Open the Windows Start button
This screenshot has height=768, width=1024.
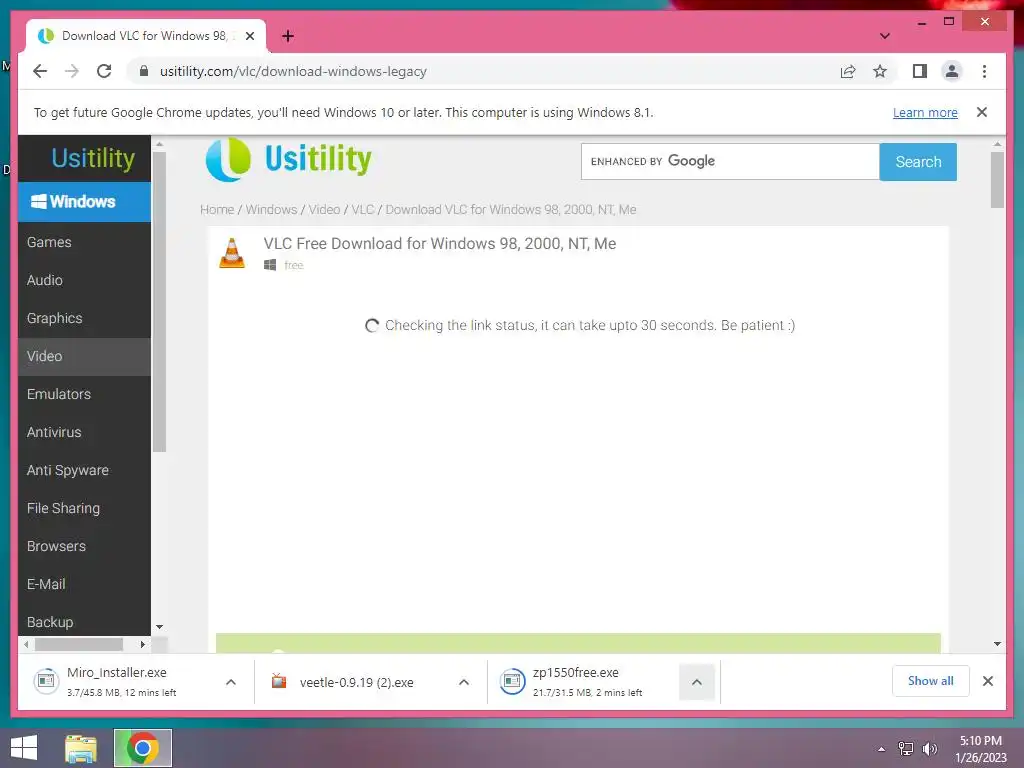pyautogui.click(x=24, y=748)
